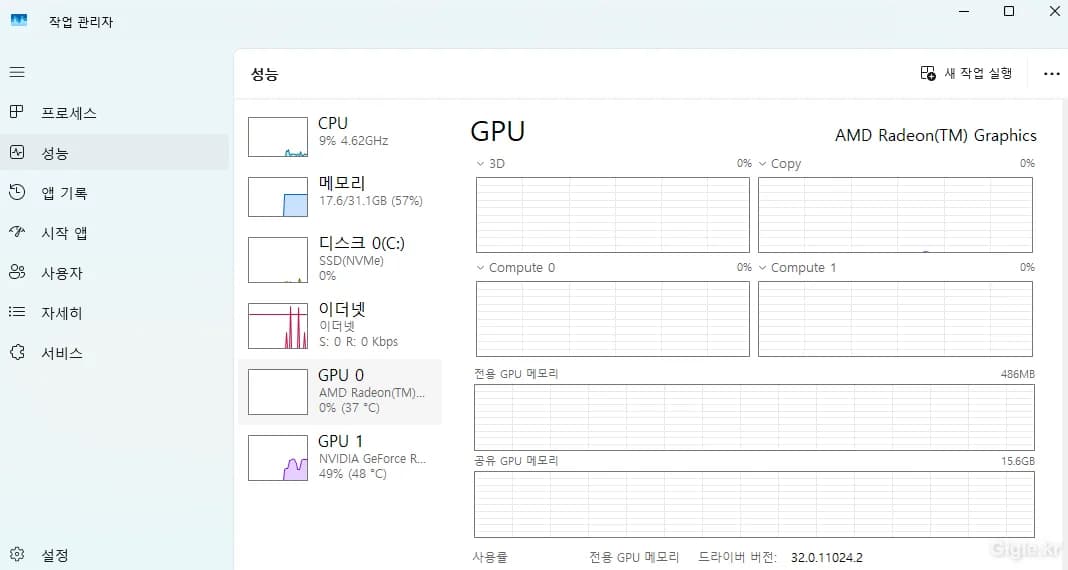Viewport: 1068px width, 570px height.
Task: Click the 49% (48 °C) GPU 1 text
Action: [x=353, y=474]
